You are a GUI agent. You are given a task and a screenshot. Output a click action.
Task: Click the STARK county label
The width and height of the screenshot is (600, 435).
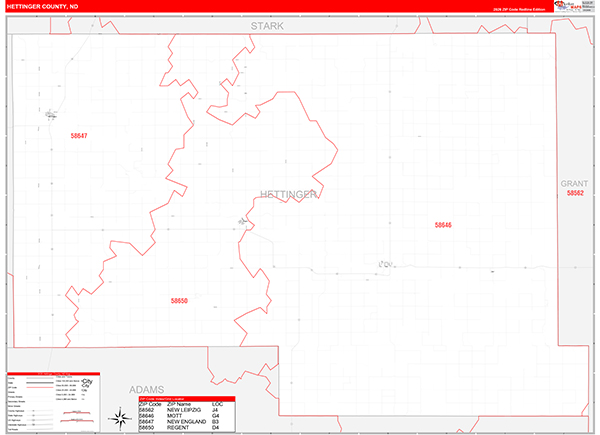267,26
